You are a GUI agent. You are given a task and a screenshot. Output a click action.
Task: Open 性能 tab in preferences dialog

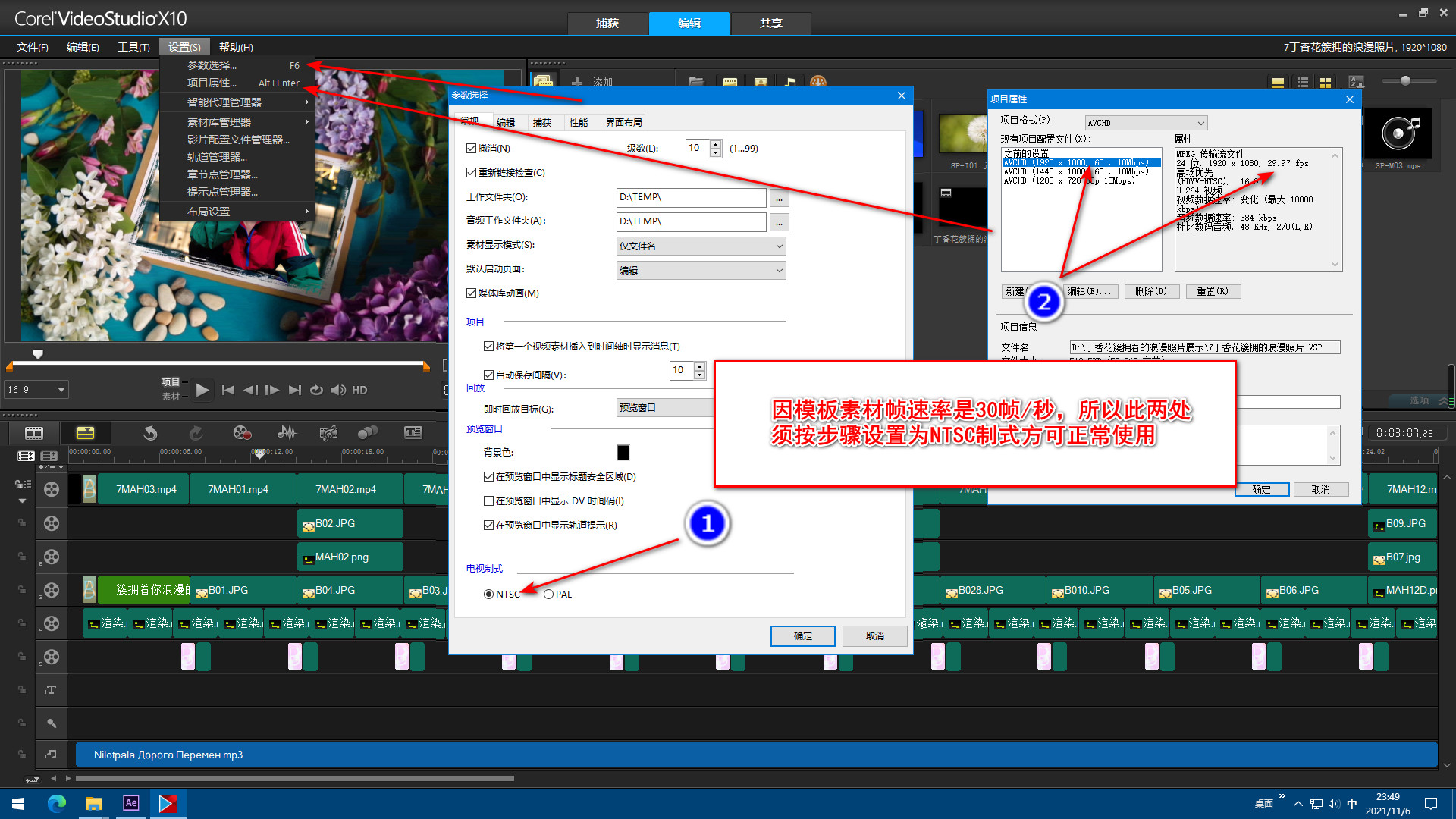pyautogui.click(x=579, y=123)
